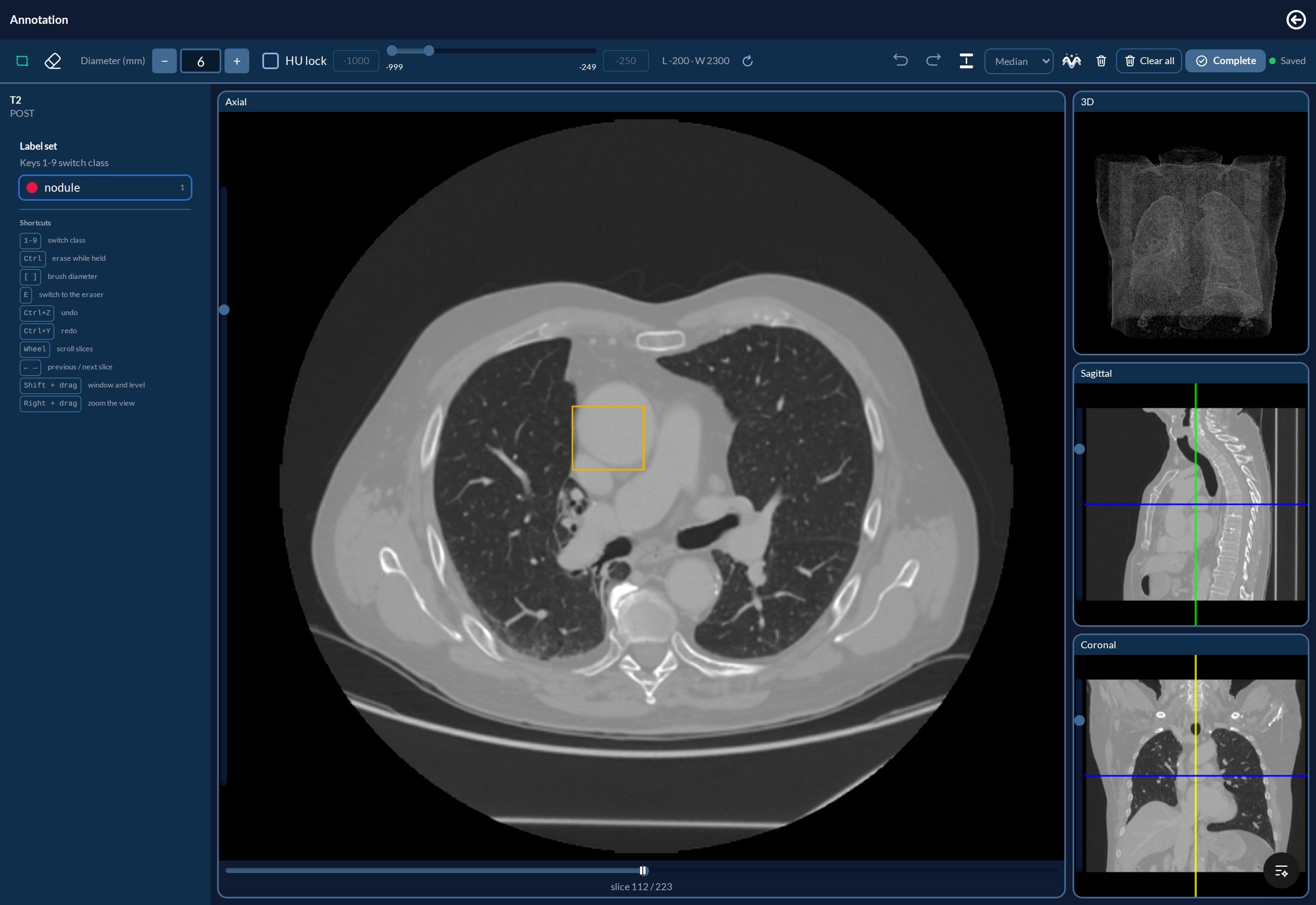Screen dimensions: 1316x905
Task: Click the interpolate slices icon
Action: (x=966, y=60)
